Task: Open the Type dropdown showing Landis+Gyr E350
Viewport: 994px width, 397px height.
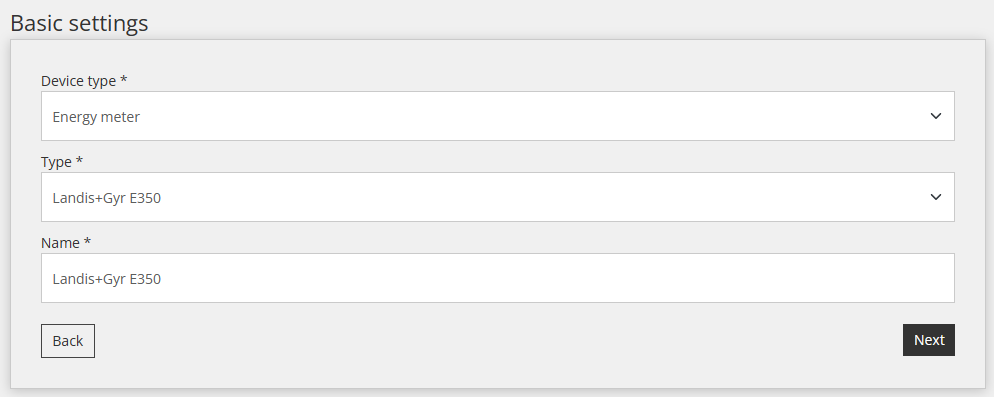Action: pyautogui.click(x=498, y=197)
